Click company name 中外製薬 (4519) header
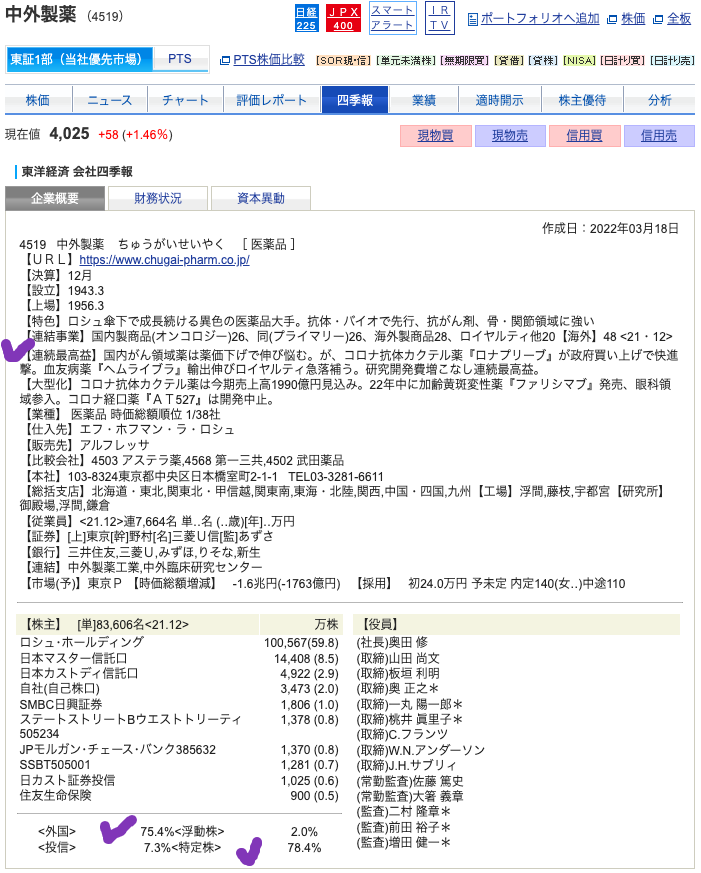Viewport: 701px width, 873px height. 64,15
